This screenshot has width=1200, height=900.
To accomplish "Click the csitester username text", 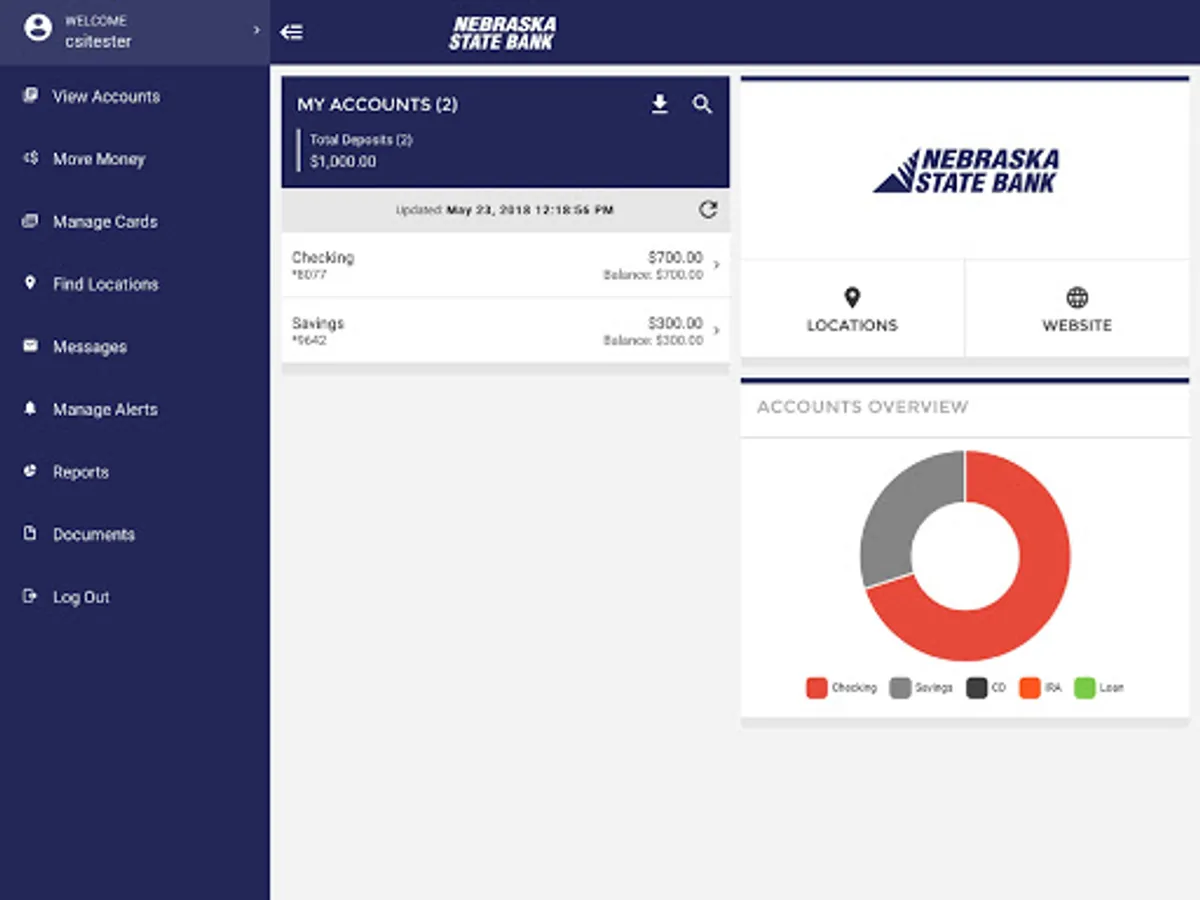I will pos(98,41).
